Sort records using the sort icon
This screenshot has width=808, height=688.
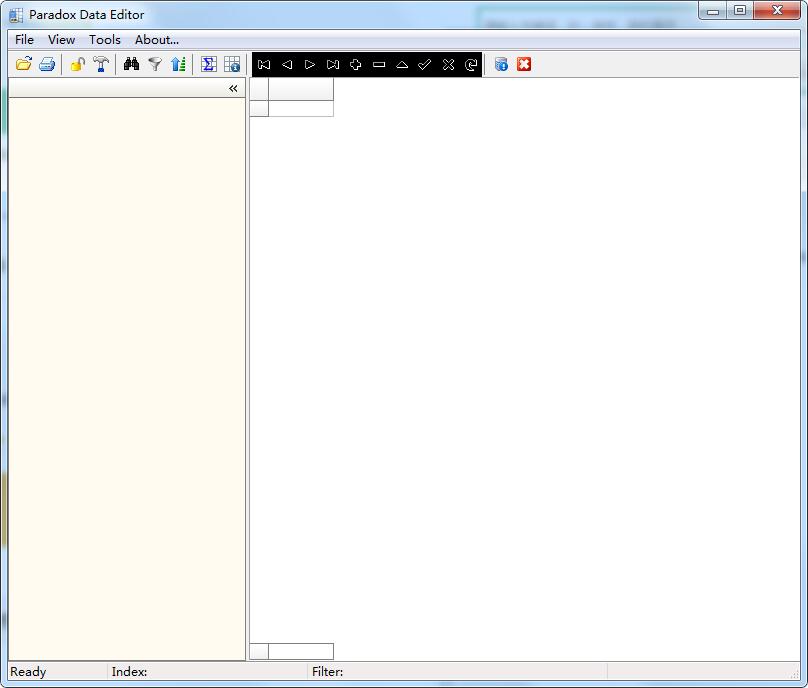click(179, 64)
